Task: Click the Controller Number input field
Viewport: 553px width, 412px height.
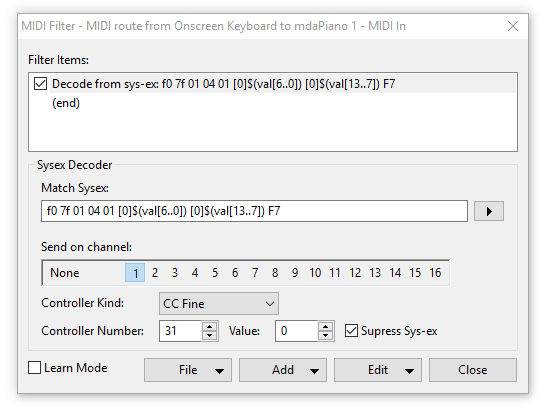Action: click(180, 331)
